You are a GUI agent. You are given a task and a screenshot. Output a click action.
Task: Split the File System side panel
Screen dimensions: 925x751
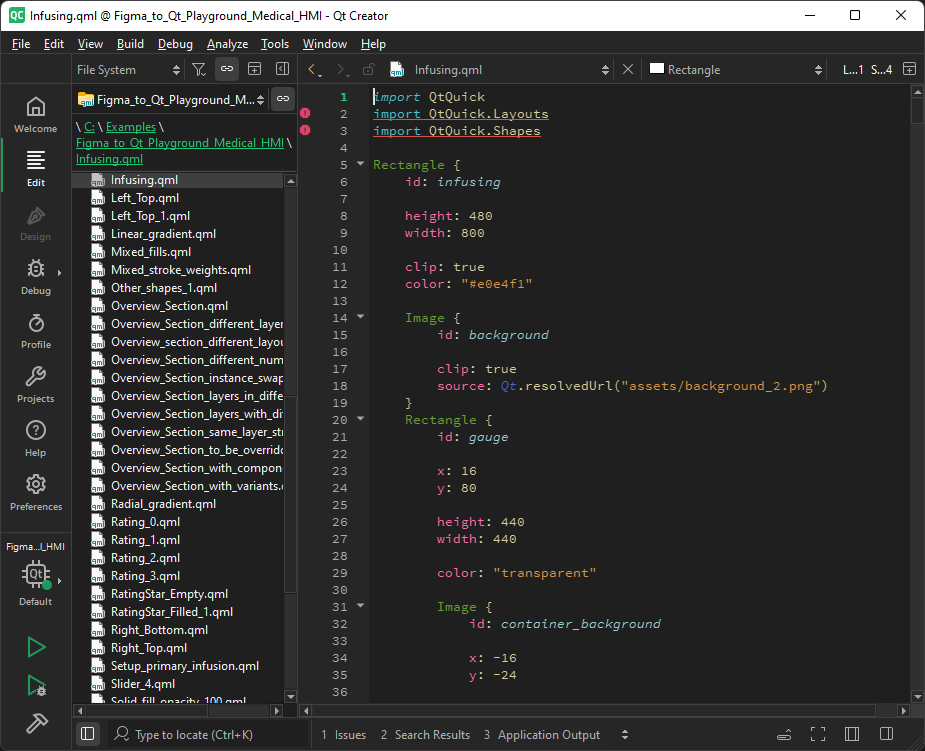(254, 70)
